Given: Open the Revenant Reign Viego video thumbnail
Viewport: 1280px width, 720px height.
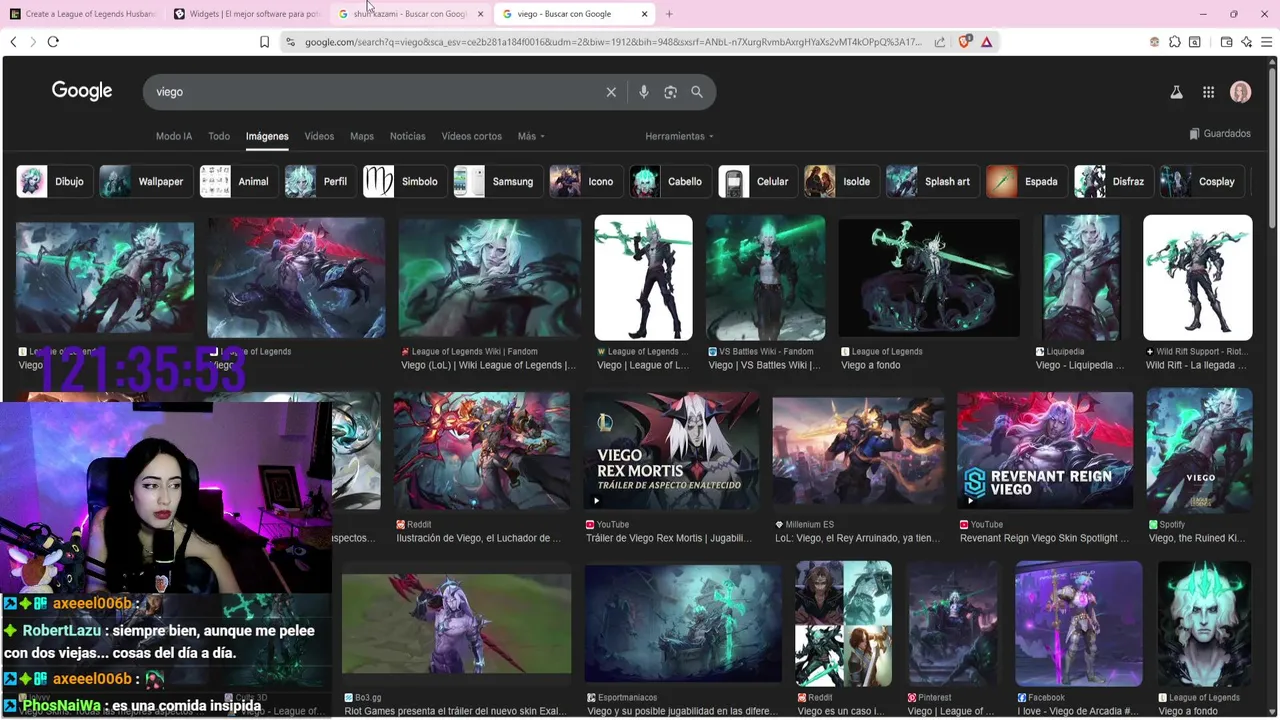Looking at the screenshot, I should (1045, 450).
